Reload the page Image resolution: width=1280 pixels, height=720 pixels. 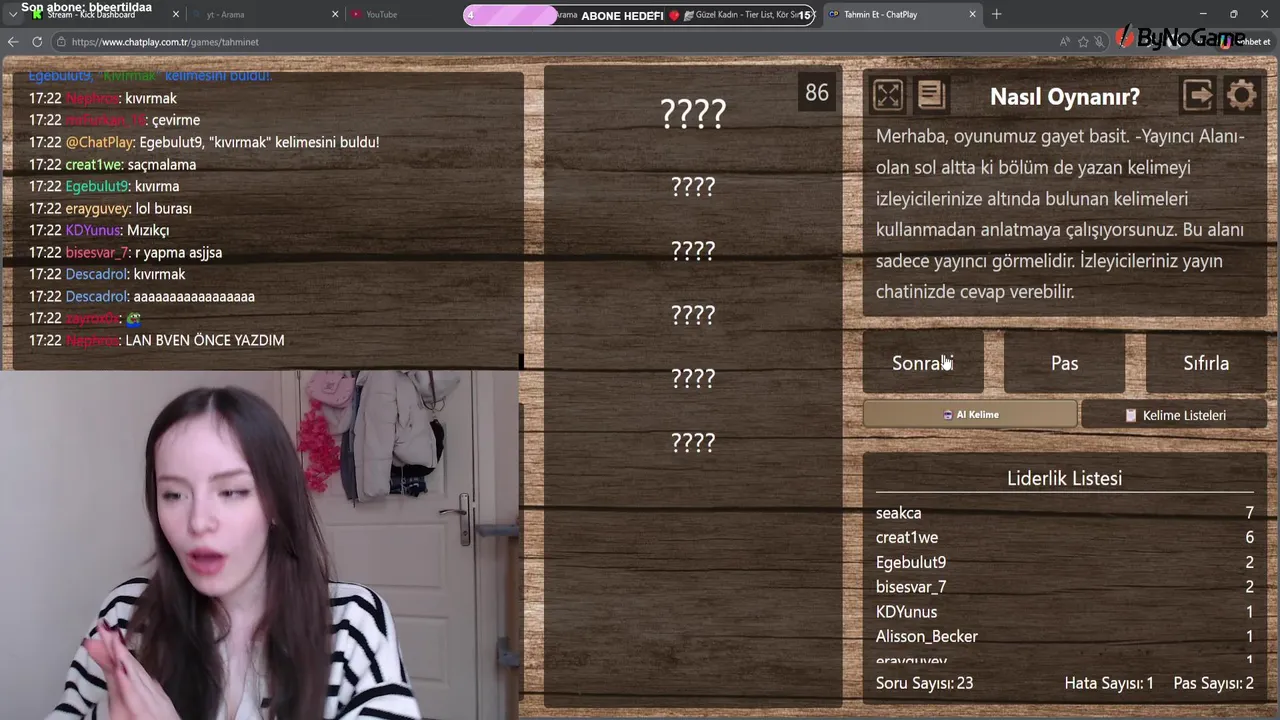(x=37, y=42)
